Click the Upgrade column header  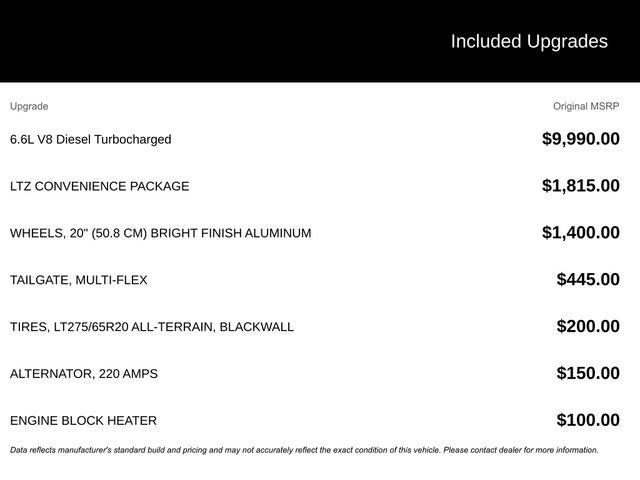click(x=29, y=106)
